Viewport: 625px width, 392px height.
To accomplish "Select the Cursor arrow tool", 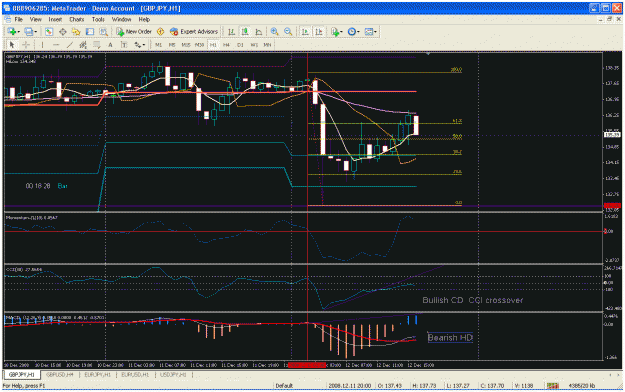I will click(x=12, y=45).
